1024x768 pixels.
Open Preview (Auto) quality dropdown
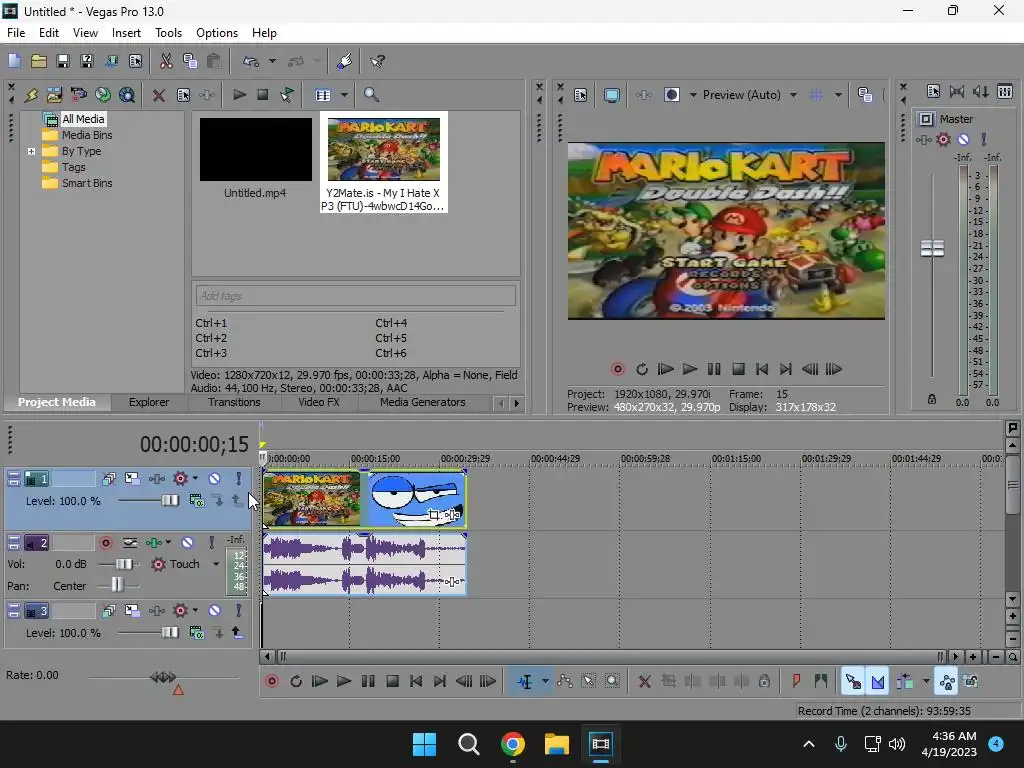[x=793, y=95]
